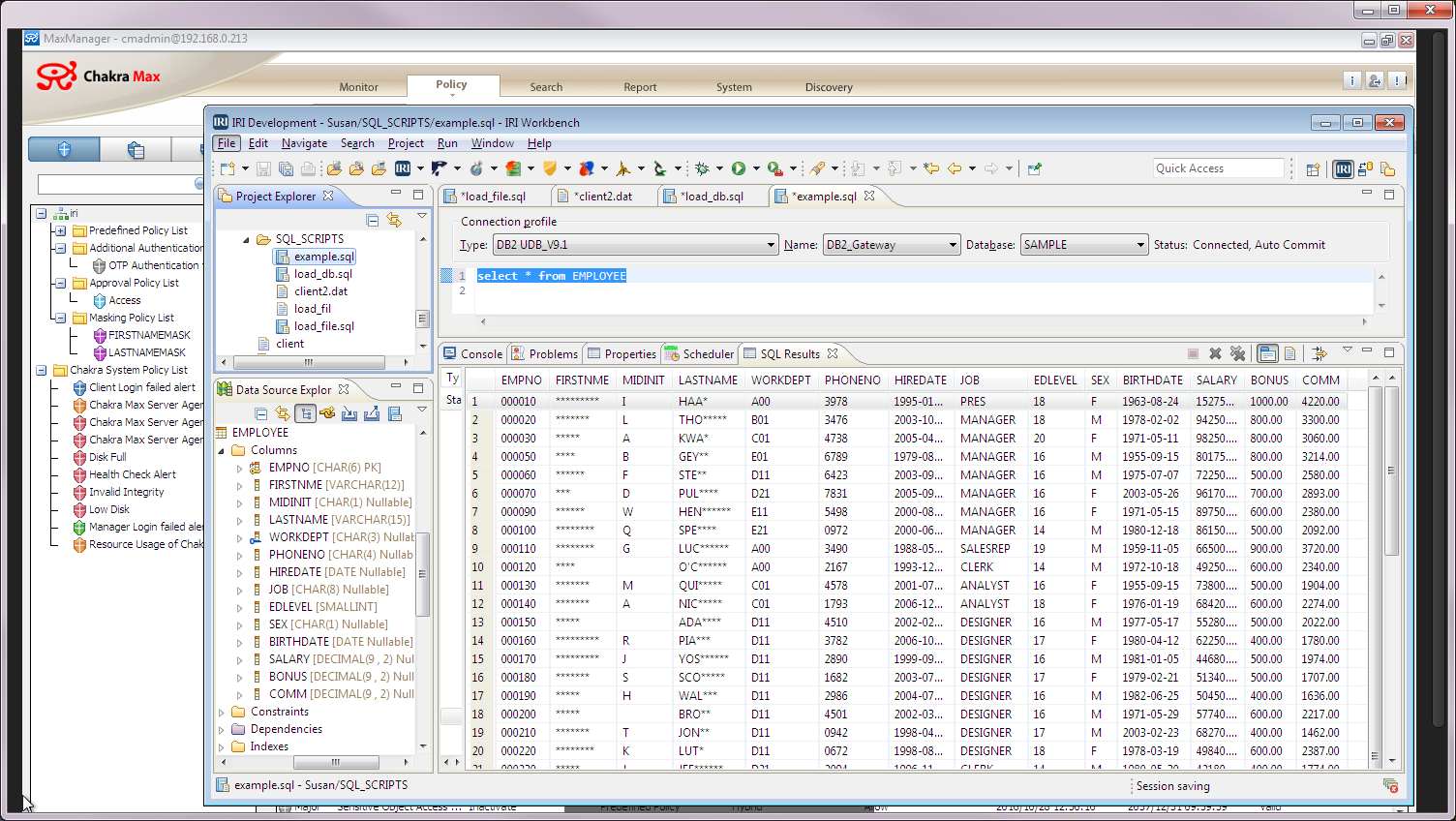Viewport: 1456px width, 821px height.
Task: Toggle the SQL Results single-tab display mode
Action: [x=1268, y=354]
